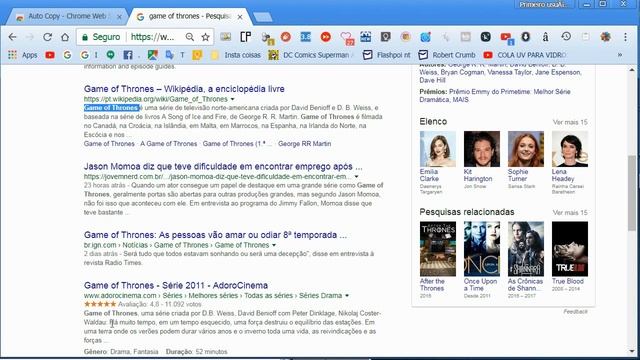Switch to the Auto Copy Chrome Web tab
This screenshot has width=640, height=360.
67,16
